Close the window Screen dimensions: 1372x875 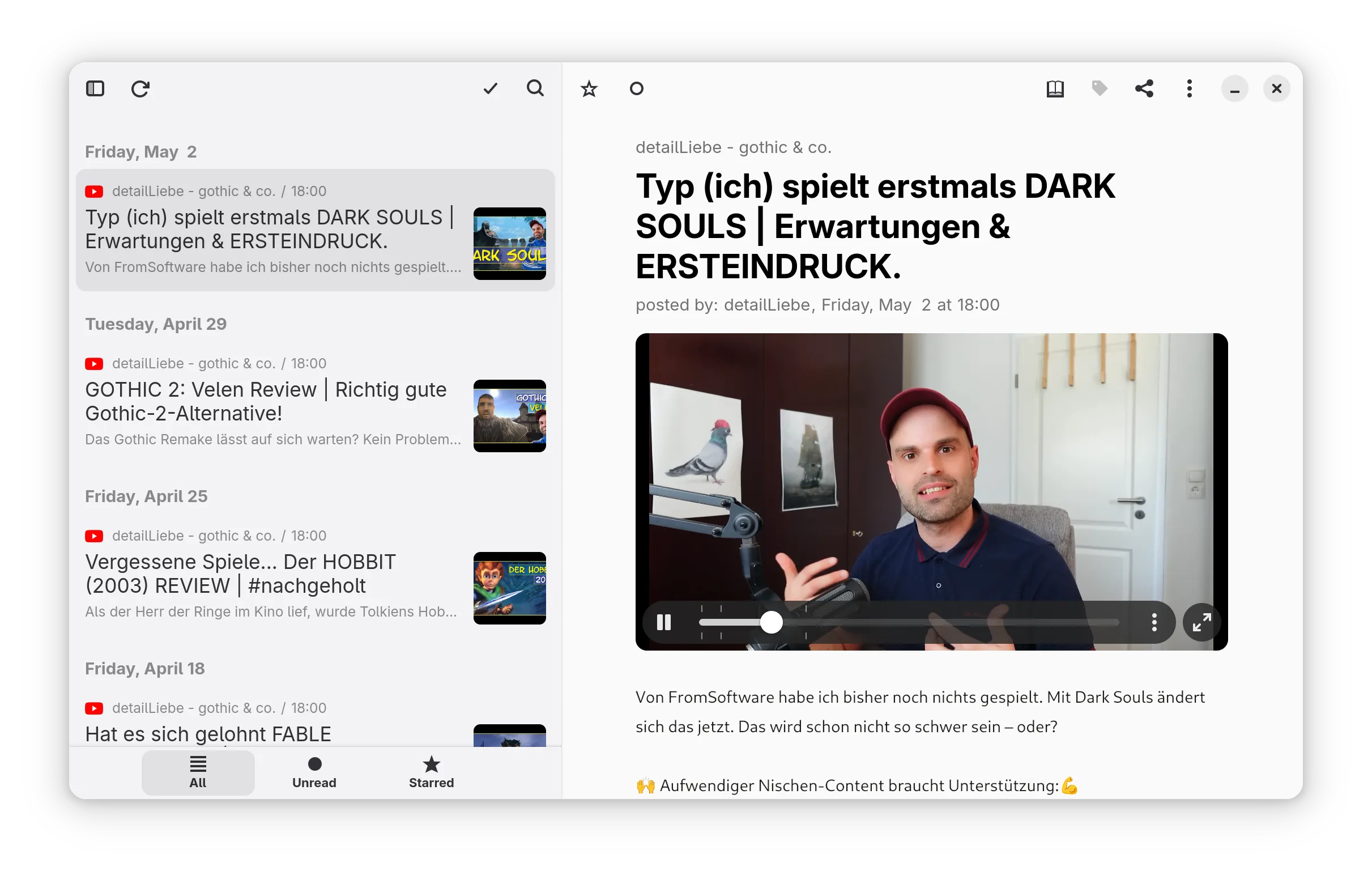[1276, 89]
